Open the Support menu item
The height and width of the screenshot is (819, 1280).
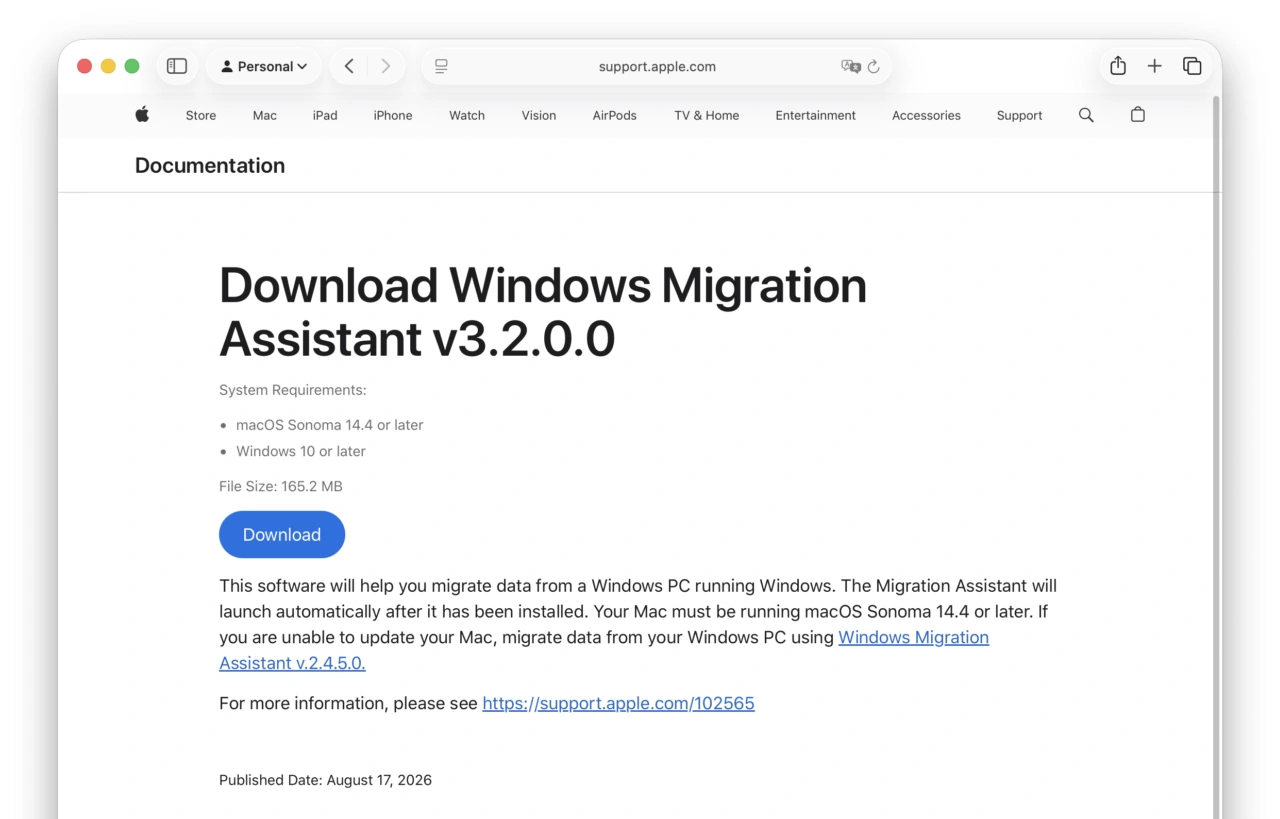tap(1019, 115)
